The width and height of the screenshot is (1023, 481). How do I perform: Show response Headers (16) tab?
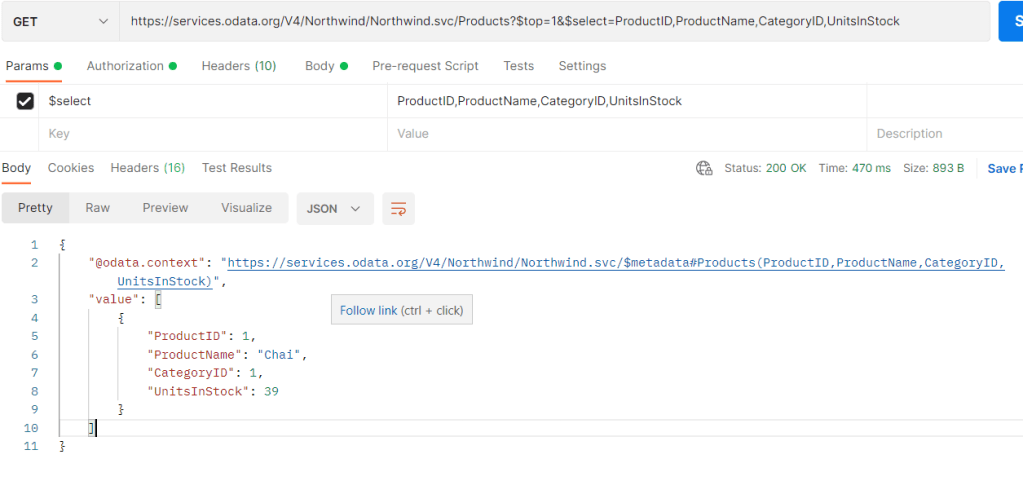(x=147, y=168)
